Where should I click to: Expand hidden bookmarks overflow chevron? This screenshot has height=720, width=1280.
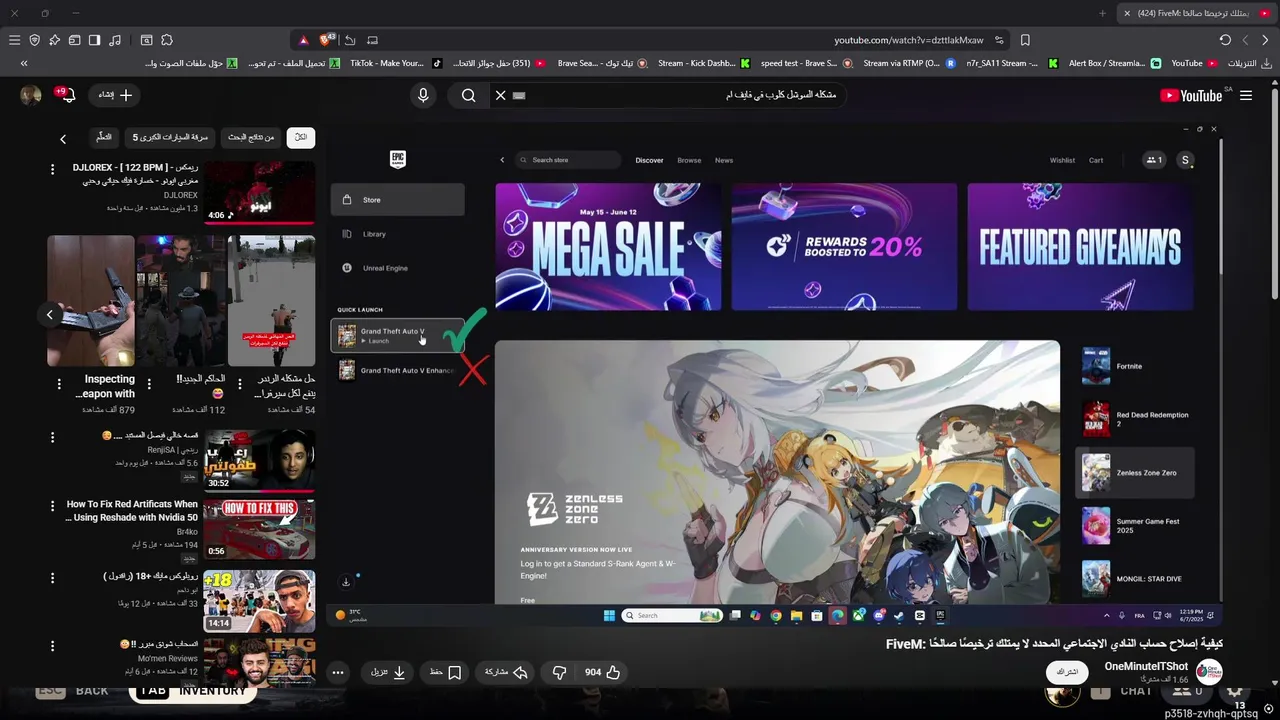(x=24, y=63)
